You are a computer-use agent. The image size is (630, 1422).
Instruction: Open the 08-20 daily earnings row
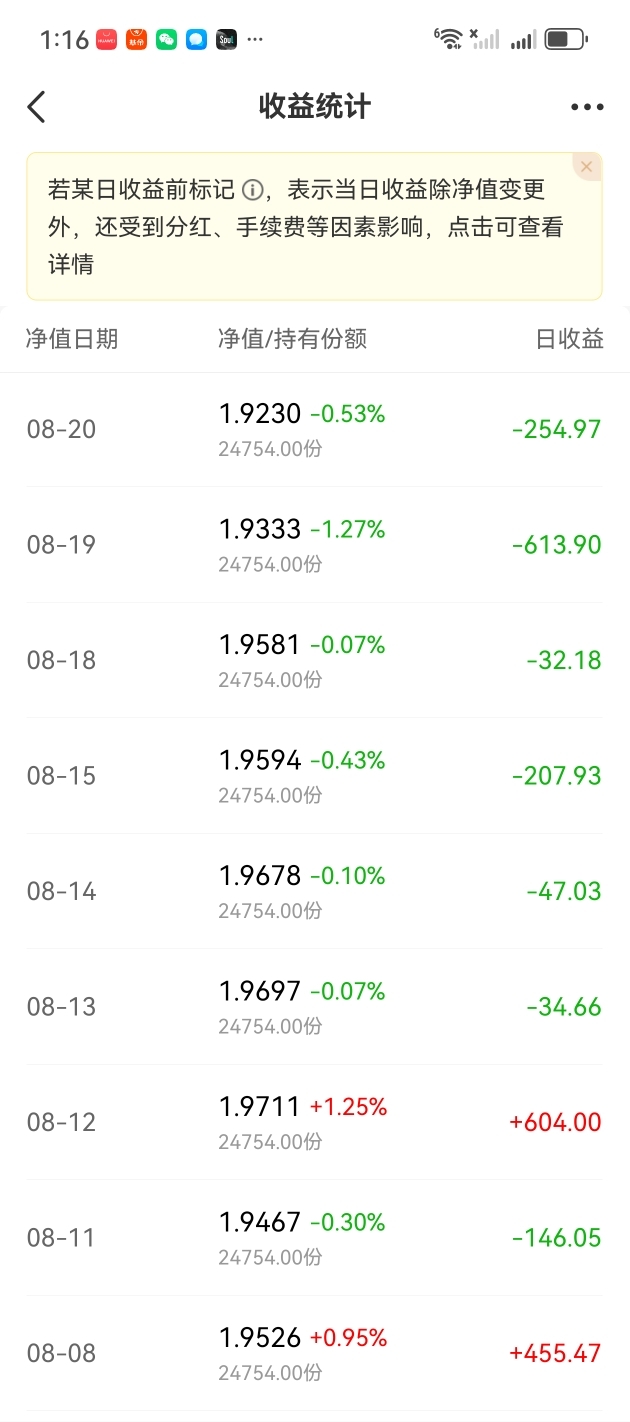[x=315, y=430]
